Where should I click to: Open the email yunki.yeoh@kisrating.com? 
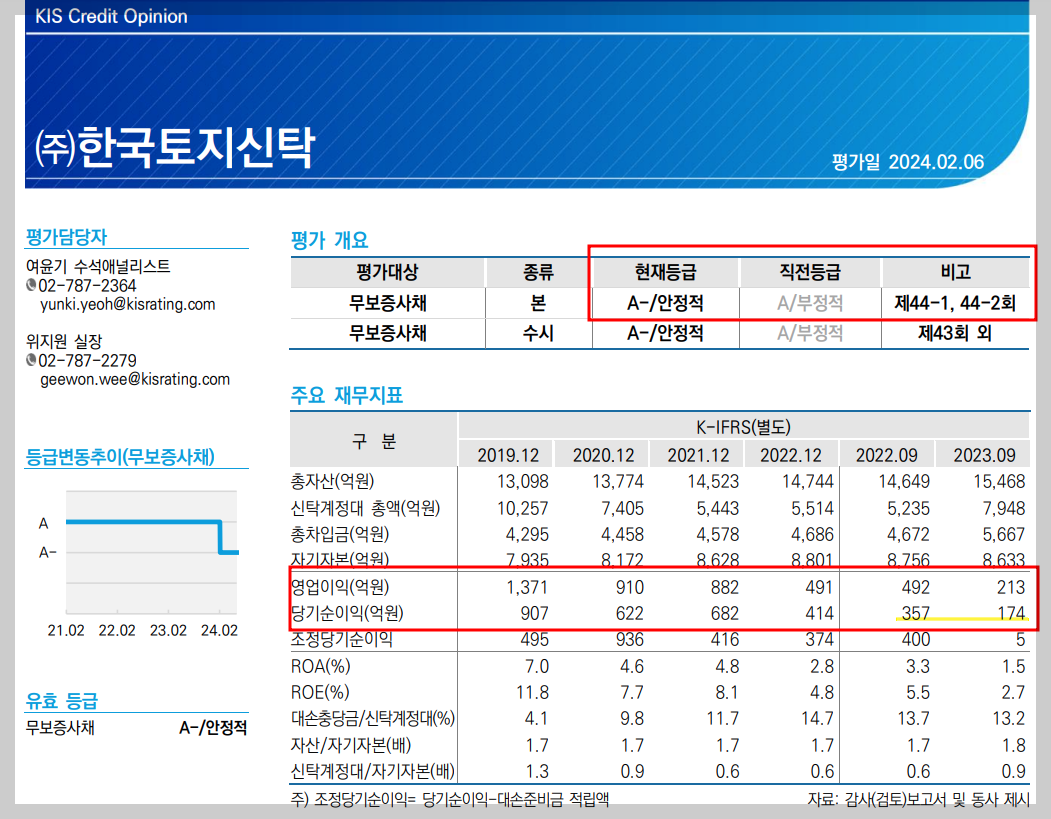pos(127,304)
